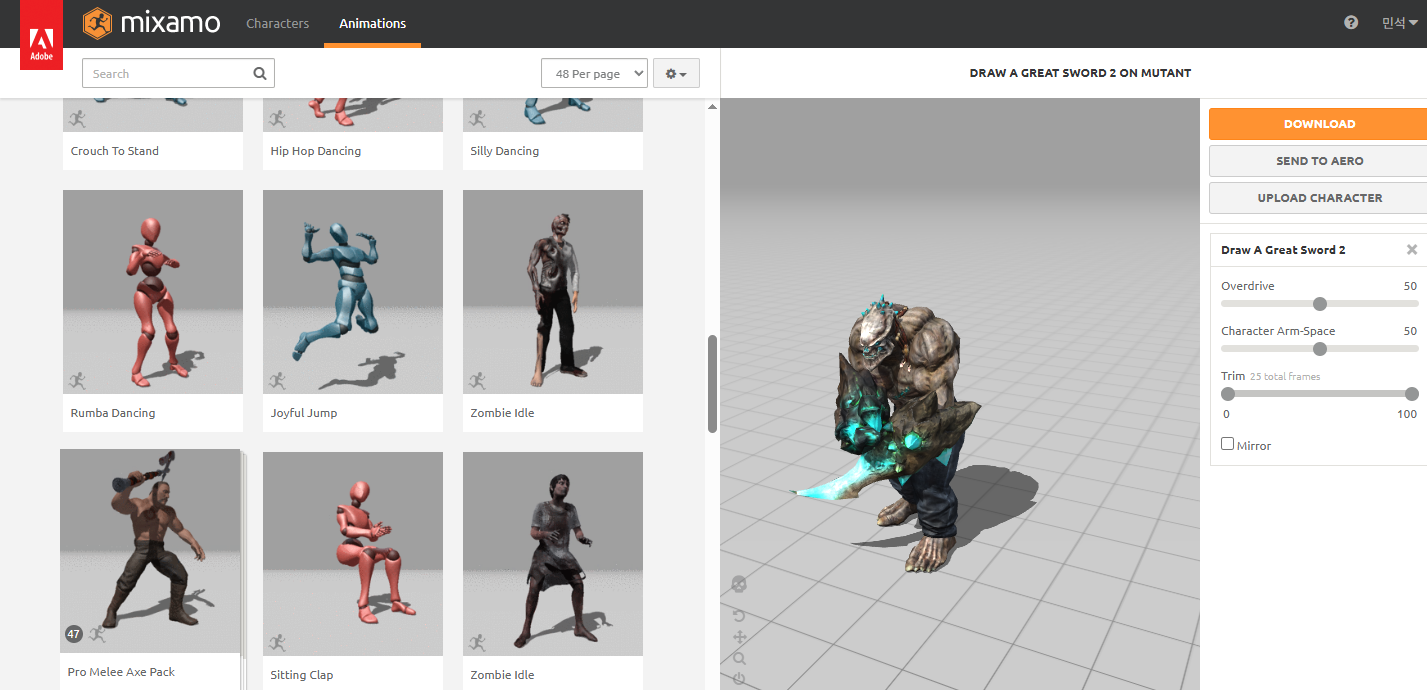Click the scrollbar up arrow

[x=712, y=106]
